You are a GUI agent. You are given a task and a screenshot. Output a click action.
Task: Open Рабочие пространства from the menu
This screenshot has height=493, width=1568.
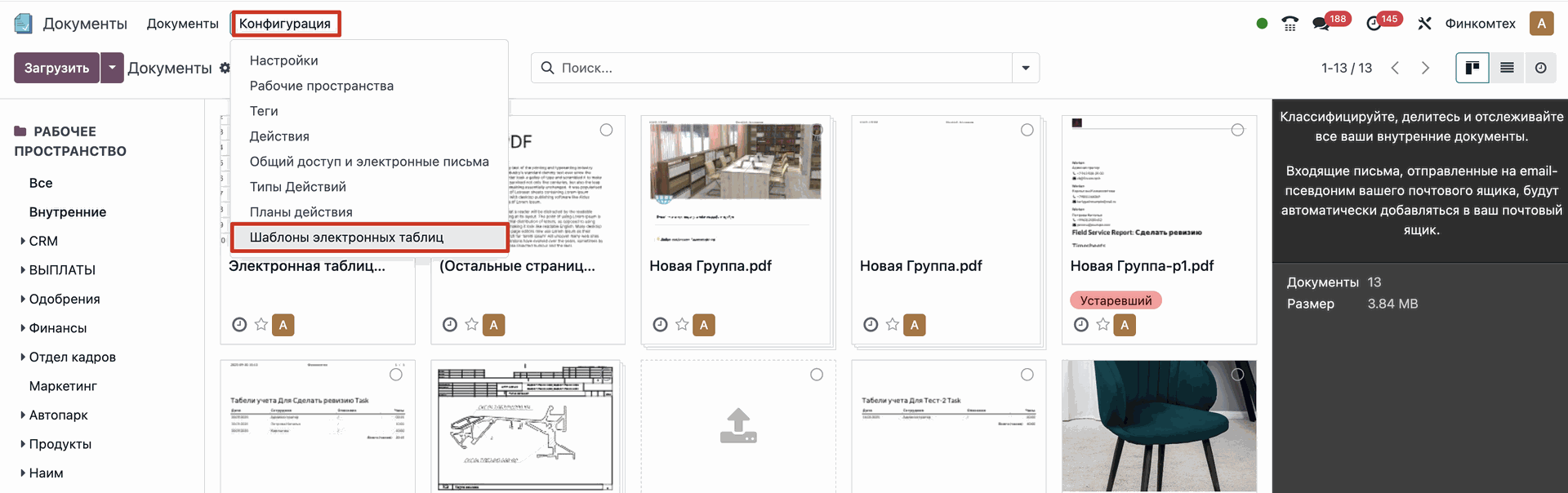(321, 86)
